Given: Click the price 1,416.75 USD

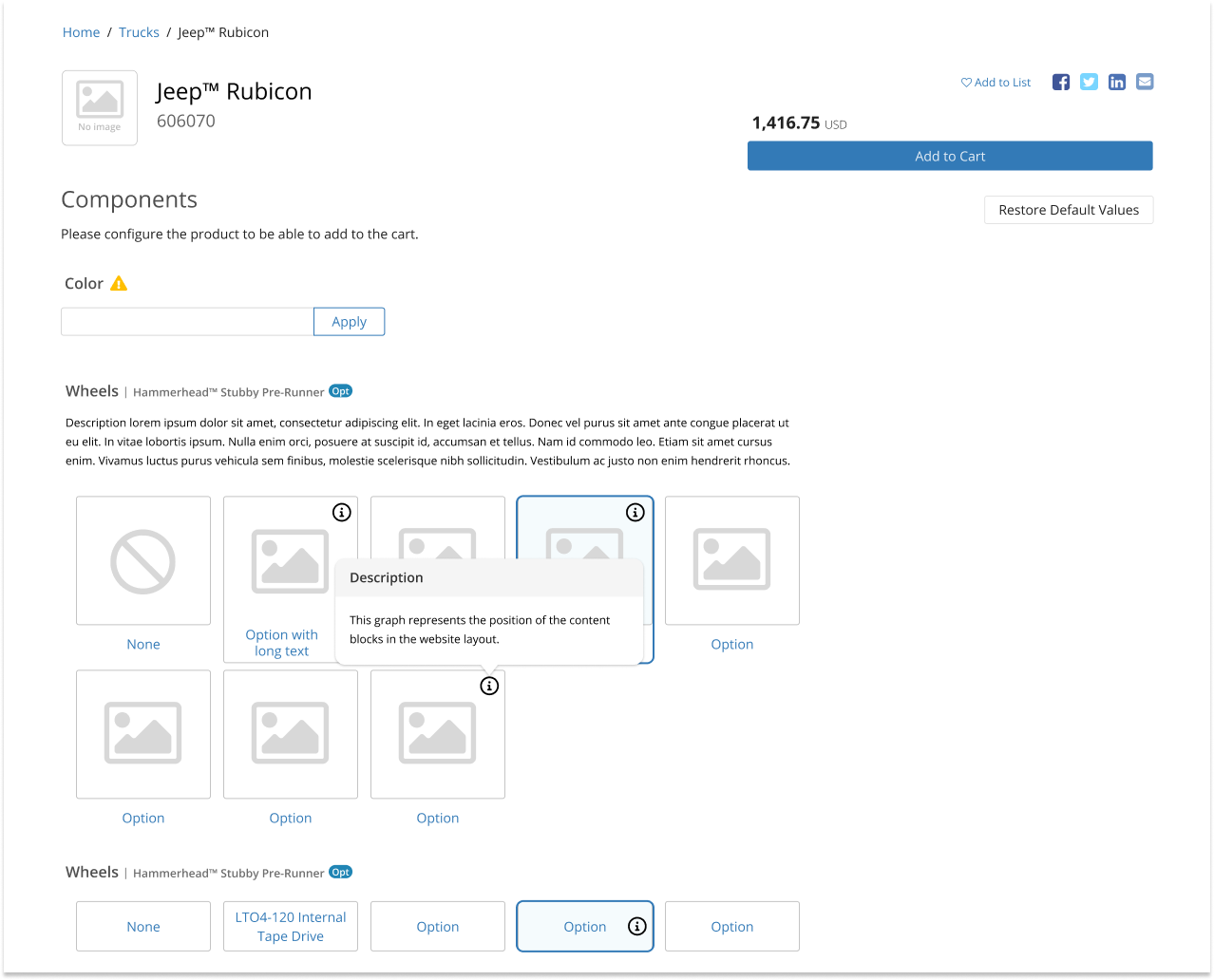Looking at the screenshot, I should pyautogui.click(x=799, y=123).
